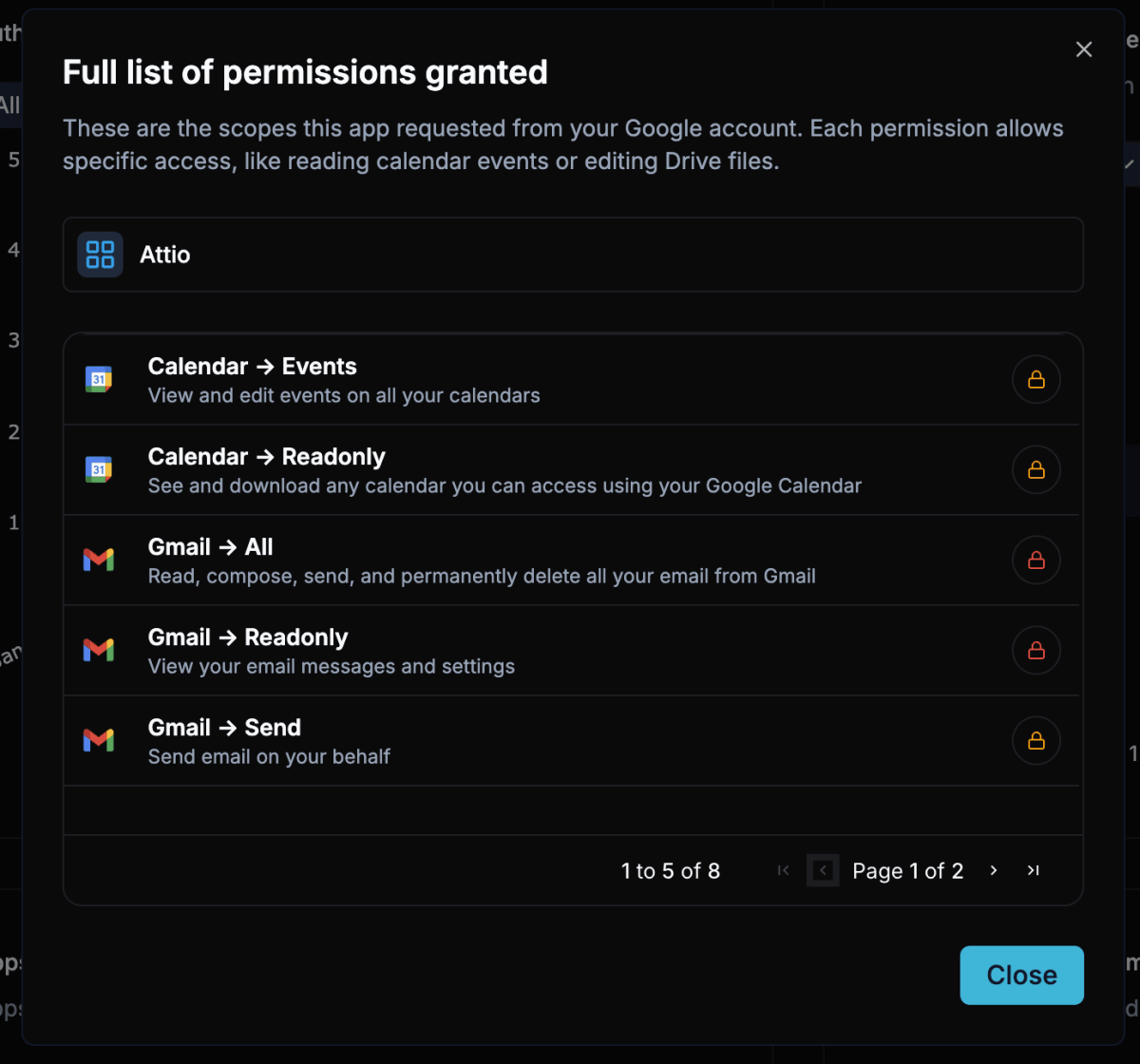This screenshot has height=1064, width=1140.
Task: Click the Gmail Readonly row Gmail icon
Action: 99,650
